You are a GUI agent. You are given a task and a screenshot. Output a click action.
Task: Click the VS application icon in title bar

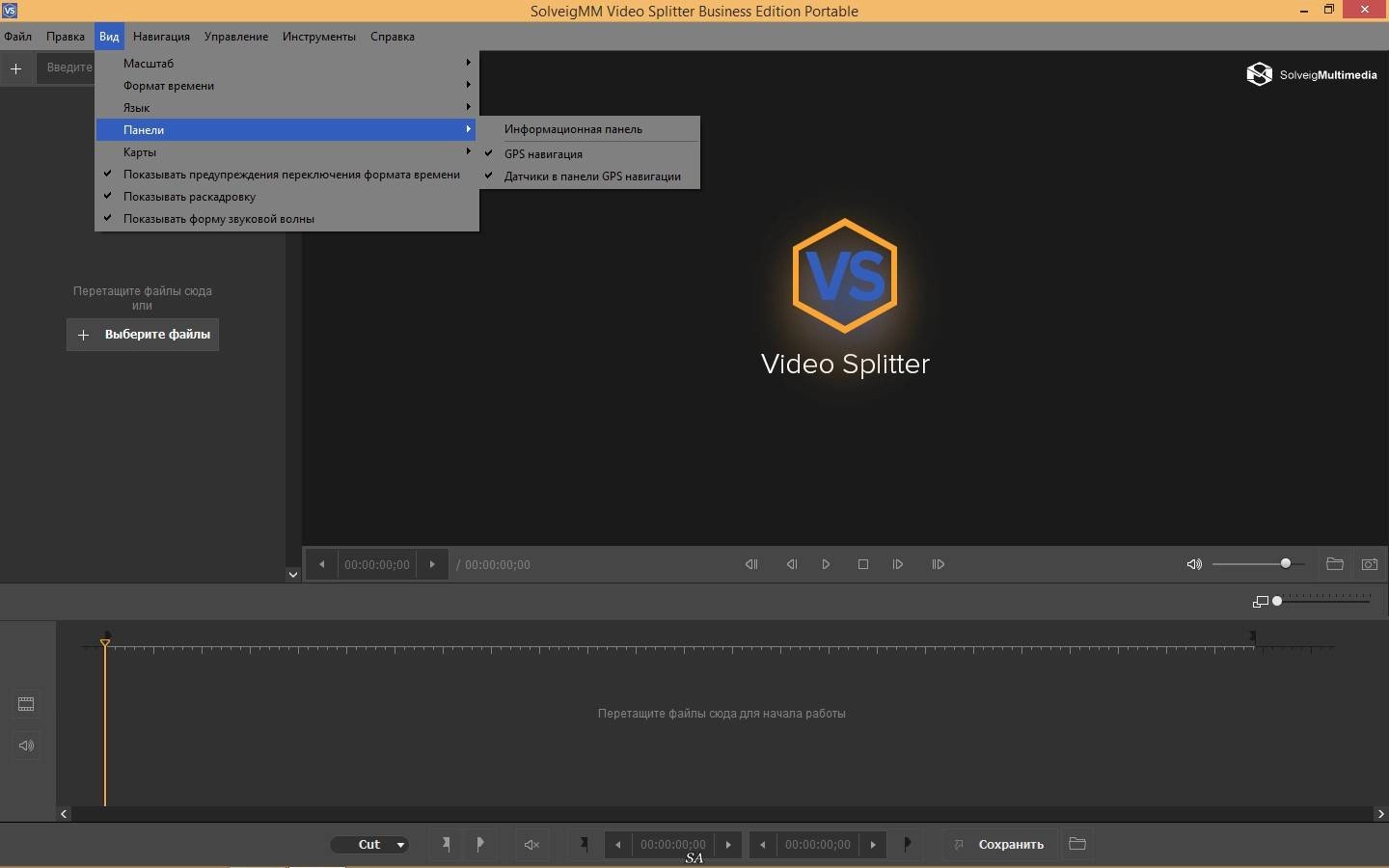9,11
